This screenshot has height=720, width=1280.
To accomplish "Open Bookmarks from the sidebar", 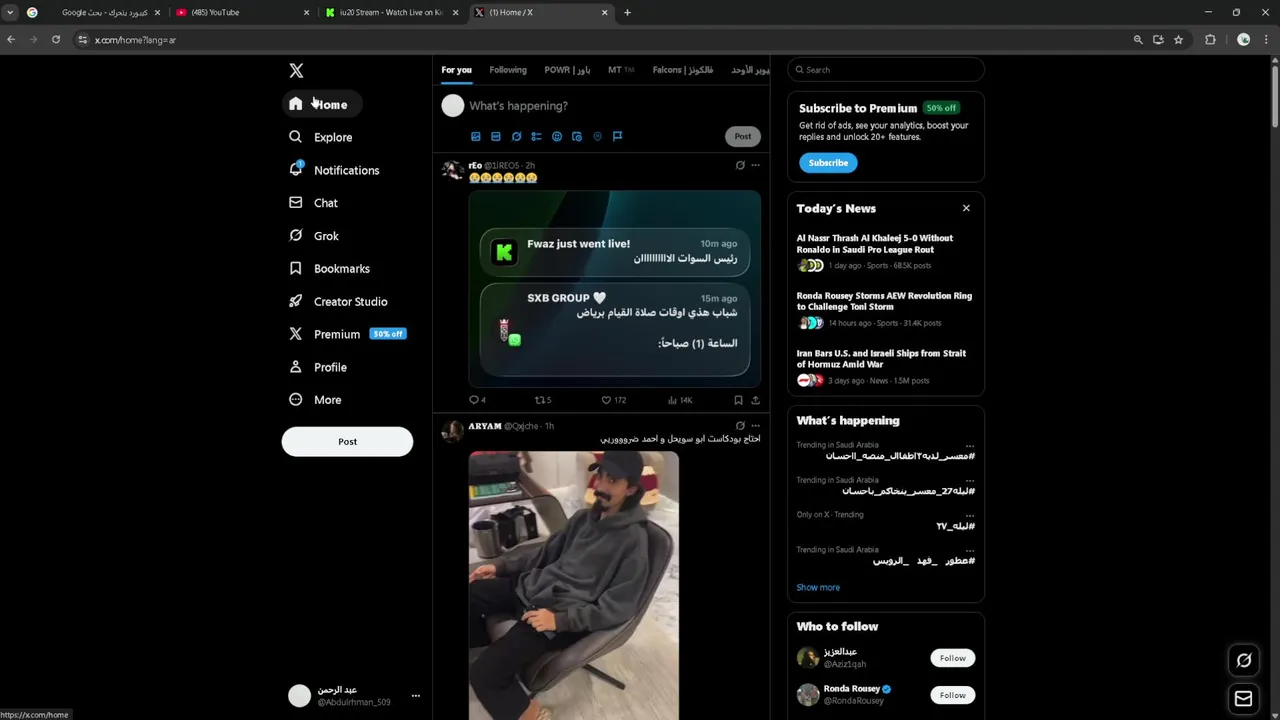I will (x=329, y=269).
